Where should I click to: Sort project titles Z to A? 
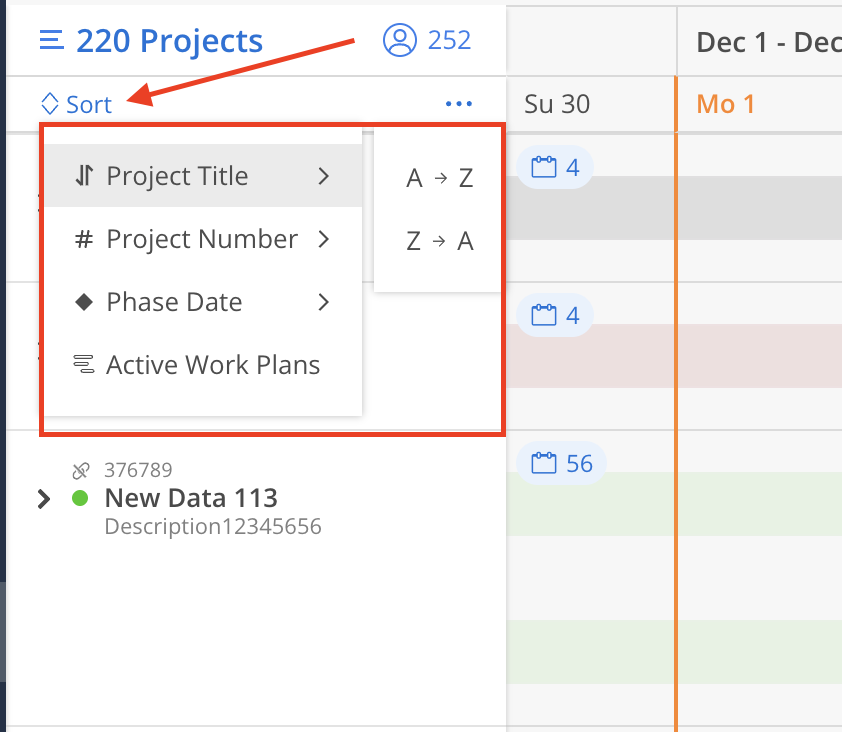439,241
